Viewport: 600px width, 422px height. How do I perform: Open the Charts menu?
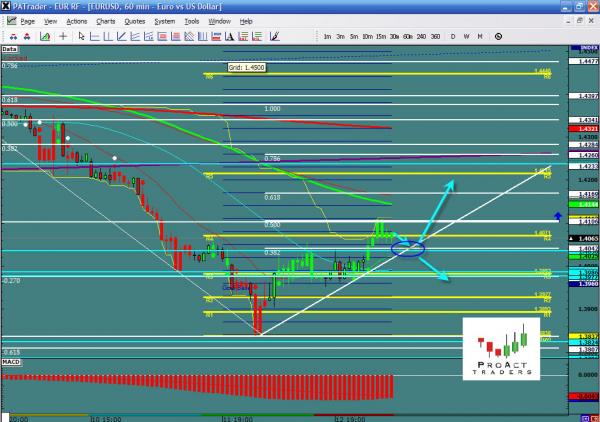(x=105, y=20)
